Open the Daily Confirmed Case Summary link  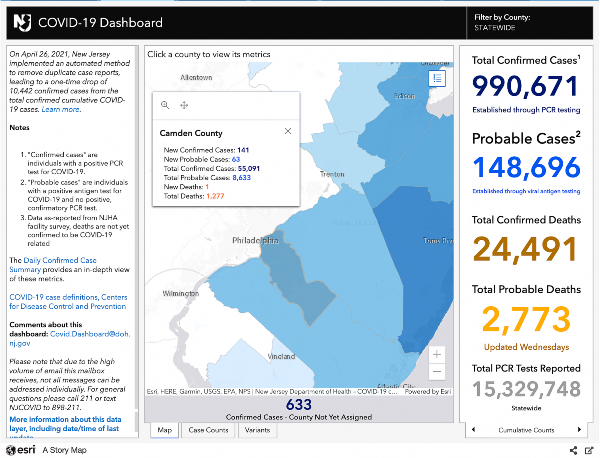coord(53,265)
